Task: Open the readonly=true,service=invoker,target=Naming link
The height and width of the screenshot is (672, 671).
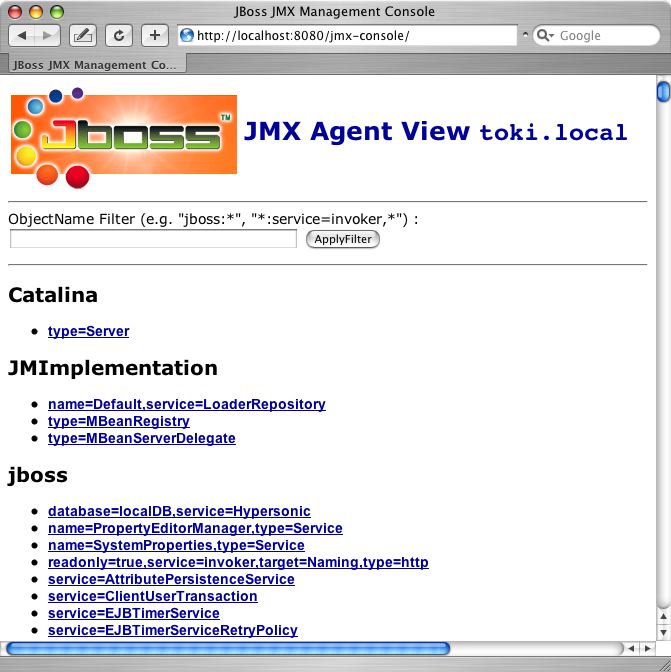Action: (238, 562)
